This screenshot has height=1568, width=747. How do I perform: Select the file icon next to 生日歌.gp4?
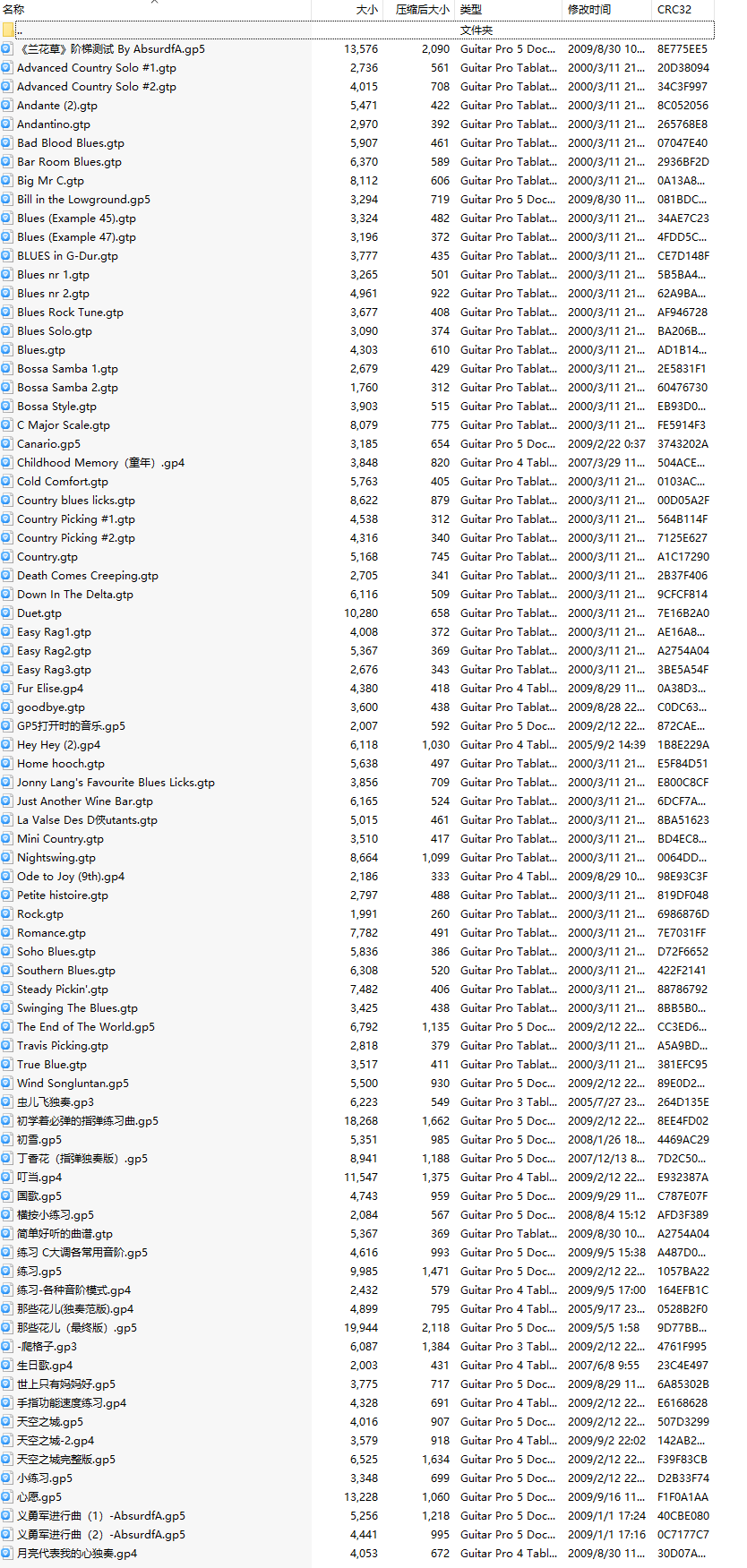point(7,1366)
